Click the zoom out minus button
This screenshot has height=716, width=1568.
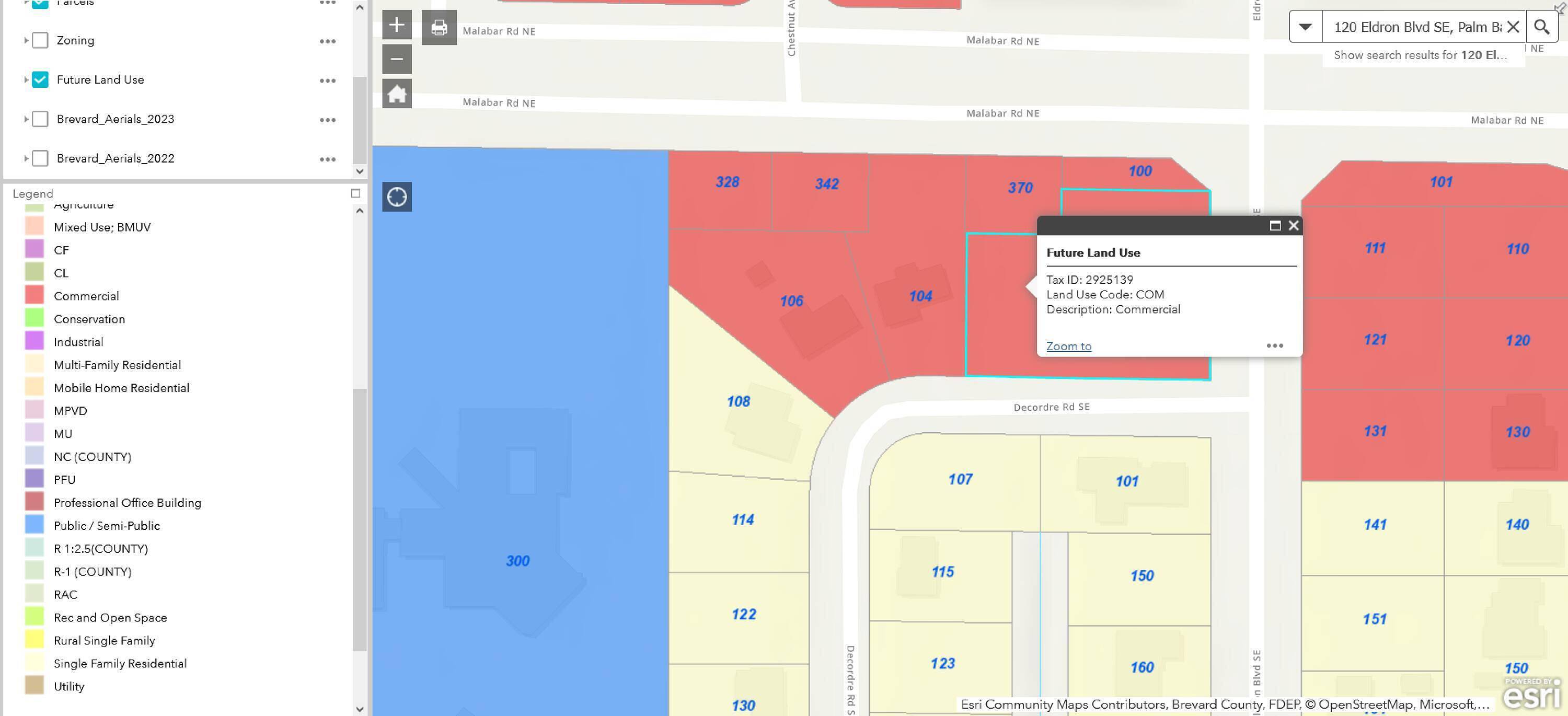click(396, 60)
